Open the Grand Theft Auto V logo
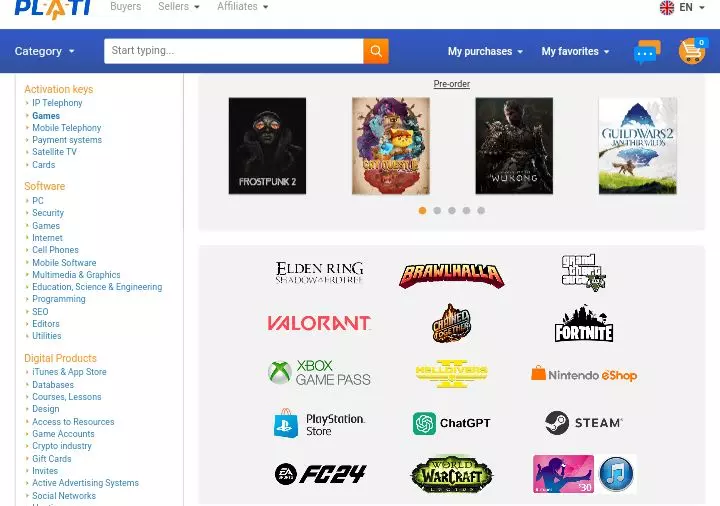Viewport: 720px width, 506px height. 584,273
